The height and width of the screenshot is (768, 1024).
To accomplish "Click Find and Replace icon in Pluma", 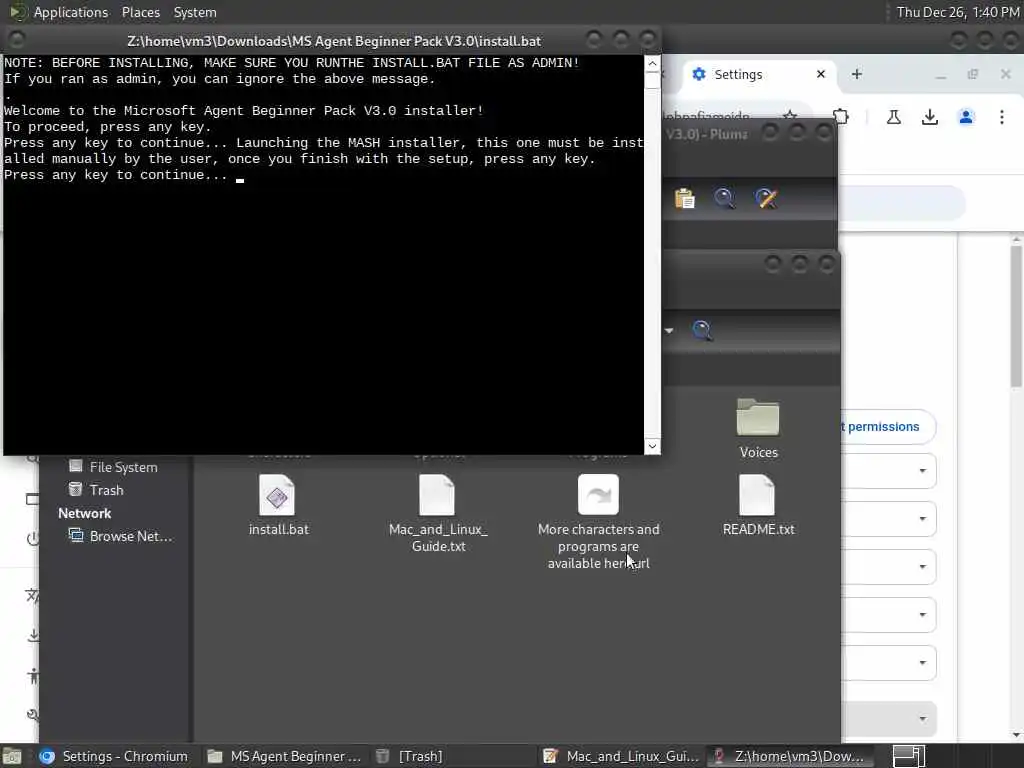I will click(x=766, y=198).
